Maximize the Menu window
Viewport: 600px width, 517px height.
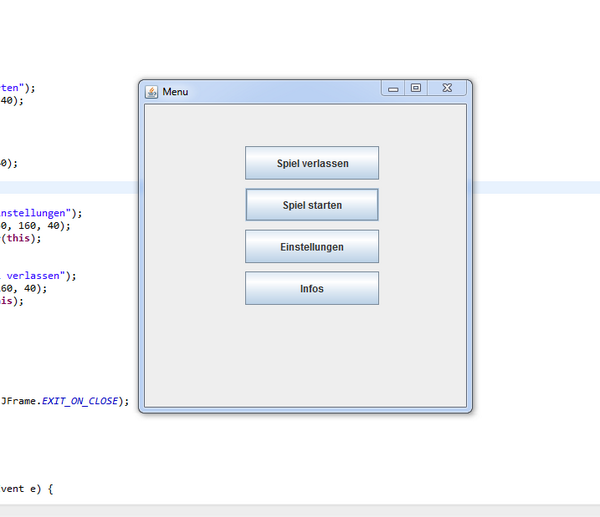coord(416,88)
